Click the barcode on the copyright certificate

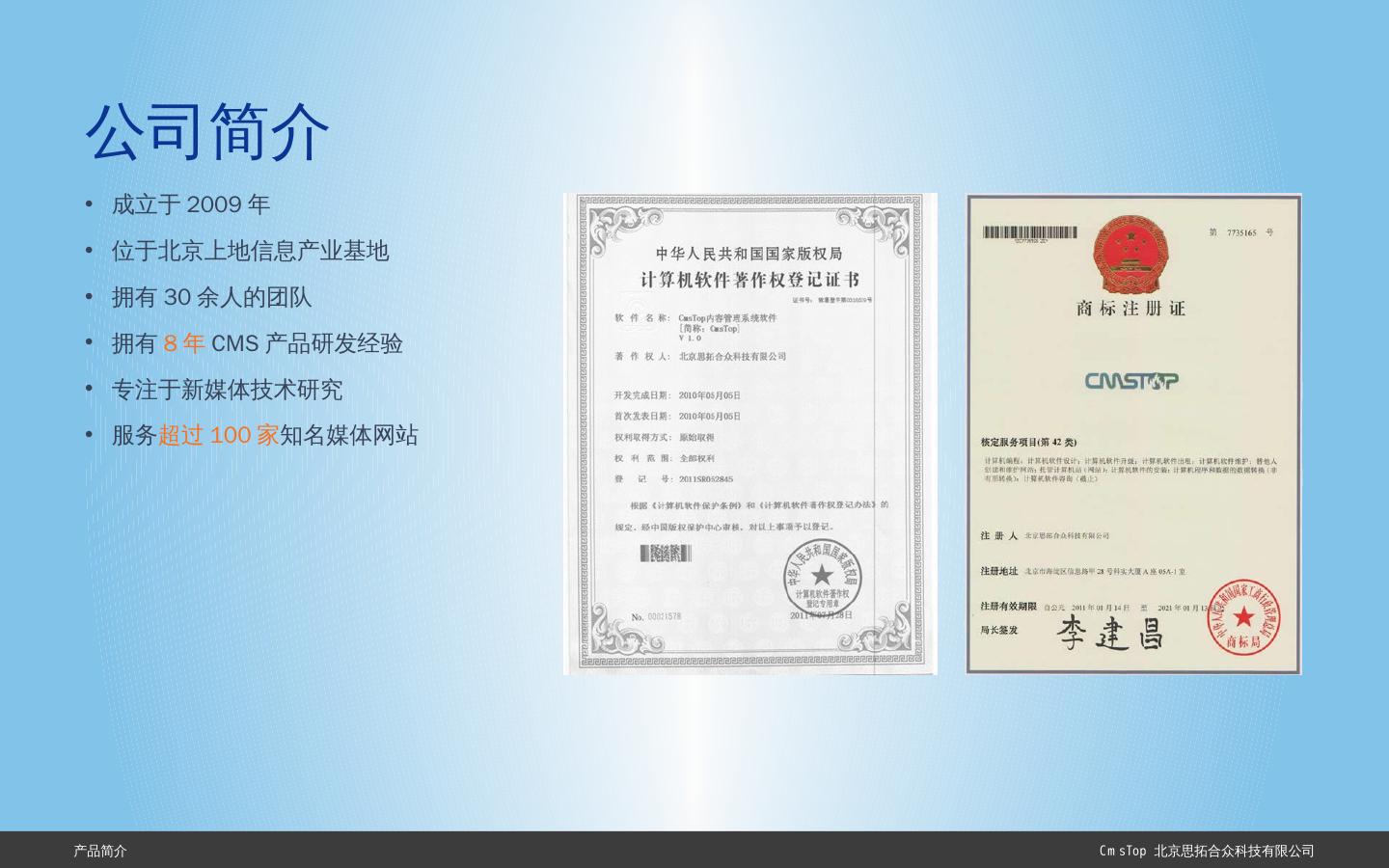667,553
